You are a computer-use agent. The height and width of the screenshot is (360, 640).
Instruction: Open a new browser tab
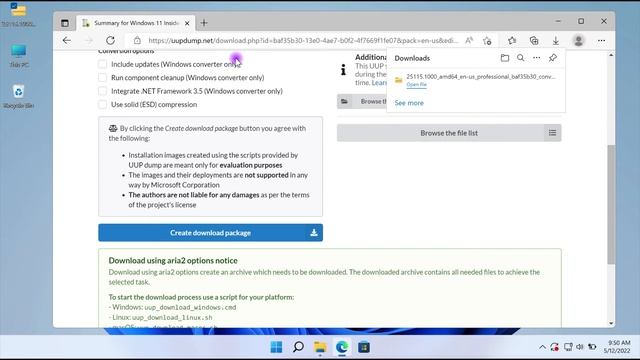click(204, 23)
